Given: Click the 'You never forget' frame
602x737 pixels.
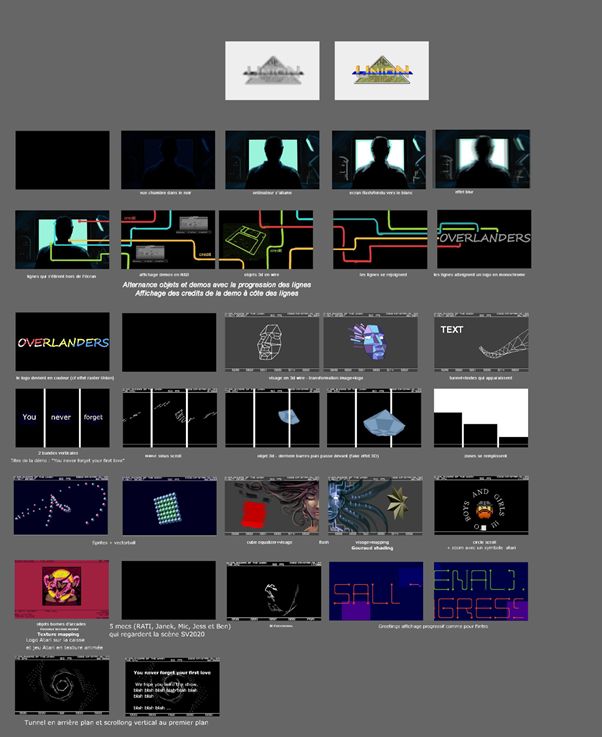Looking at the screenshot, I should tap(62, 418).
